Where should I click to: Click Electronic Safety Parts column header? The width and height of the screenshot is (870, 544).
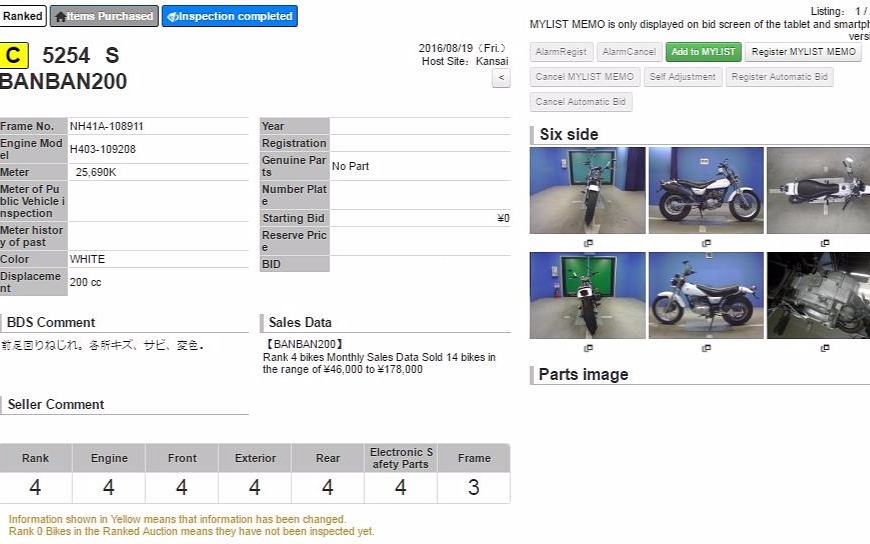[401, 458]
